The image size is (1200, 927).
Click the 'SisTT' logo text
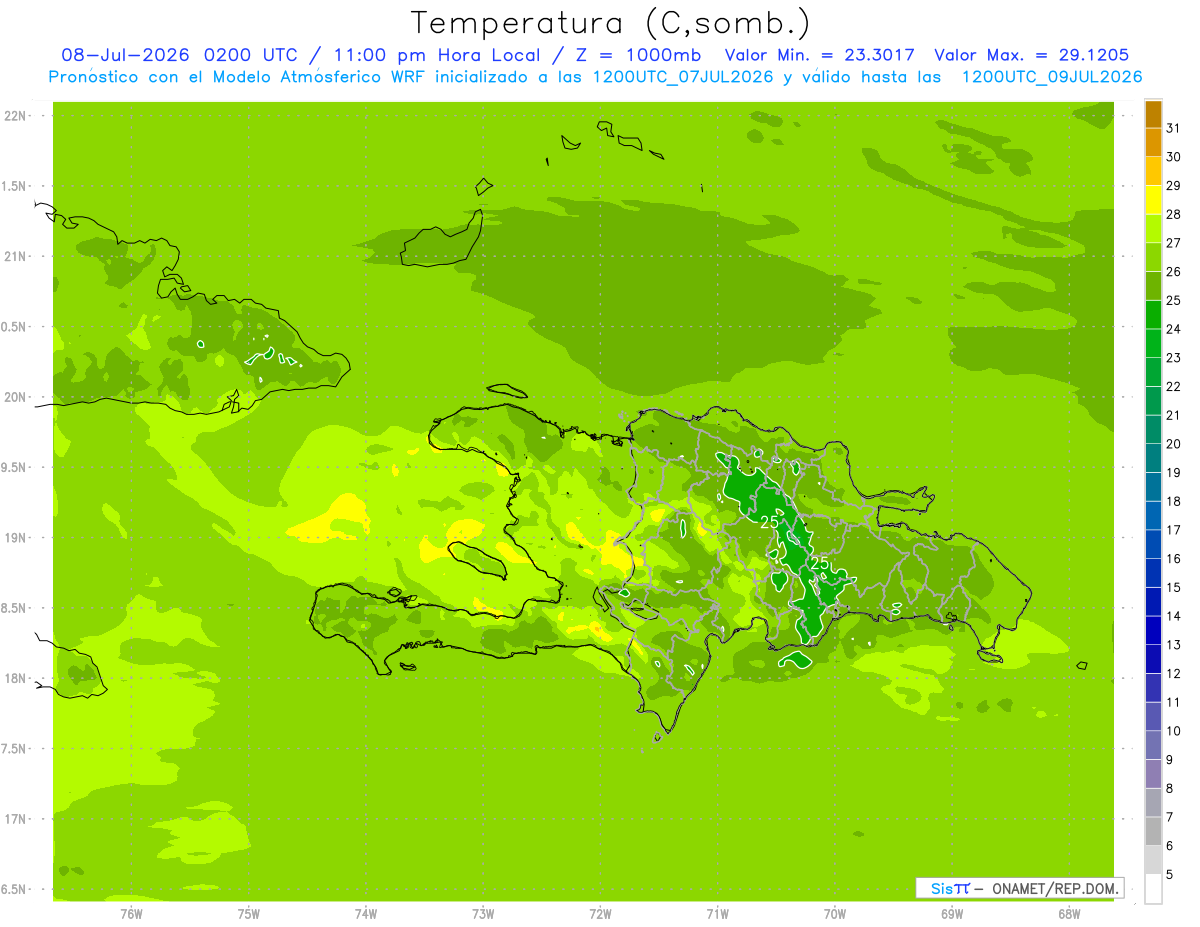[950, 888]
